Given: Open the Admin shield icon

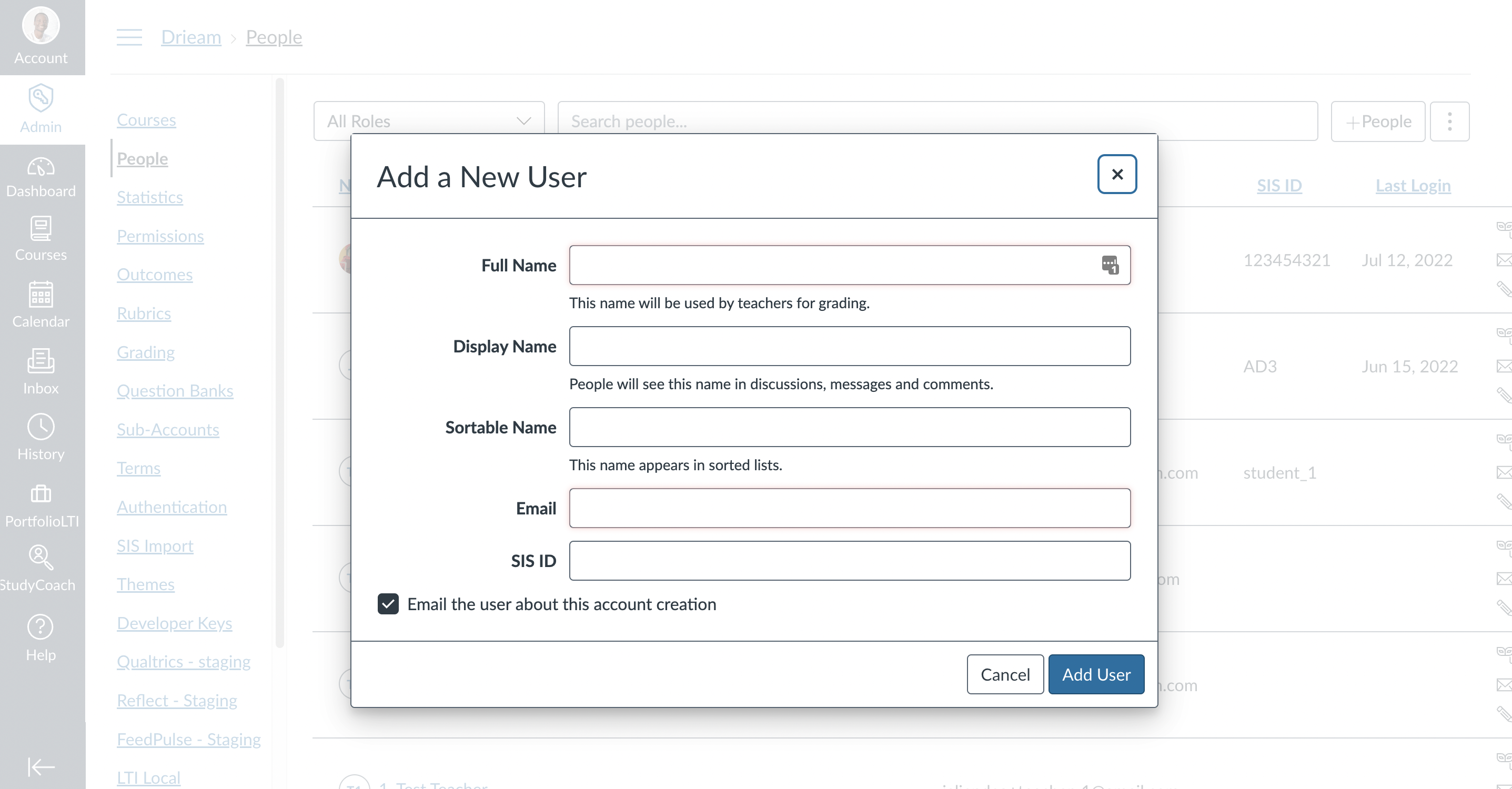Looking at the screenshot, I should coord(41,97).
